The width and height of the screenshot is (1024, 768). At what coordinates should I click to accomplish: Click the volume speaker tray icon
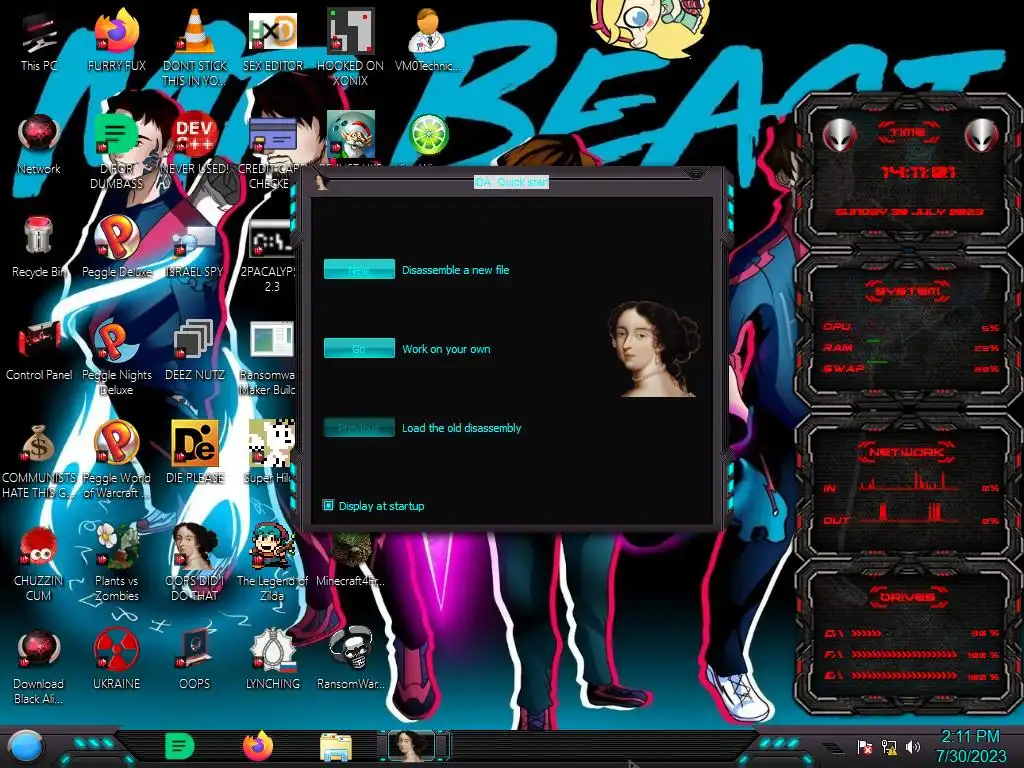pyautogui.click(x=913, y=746)
